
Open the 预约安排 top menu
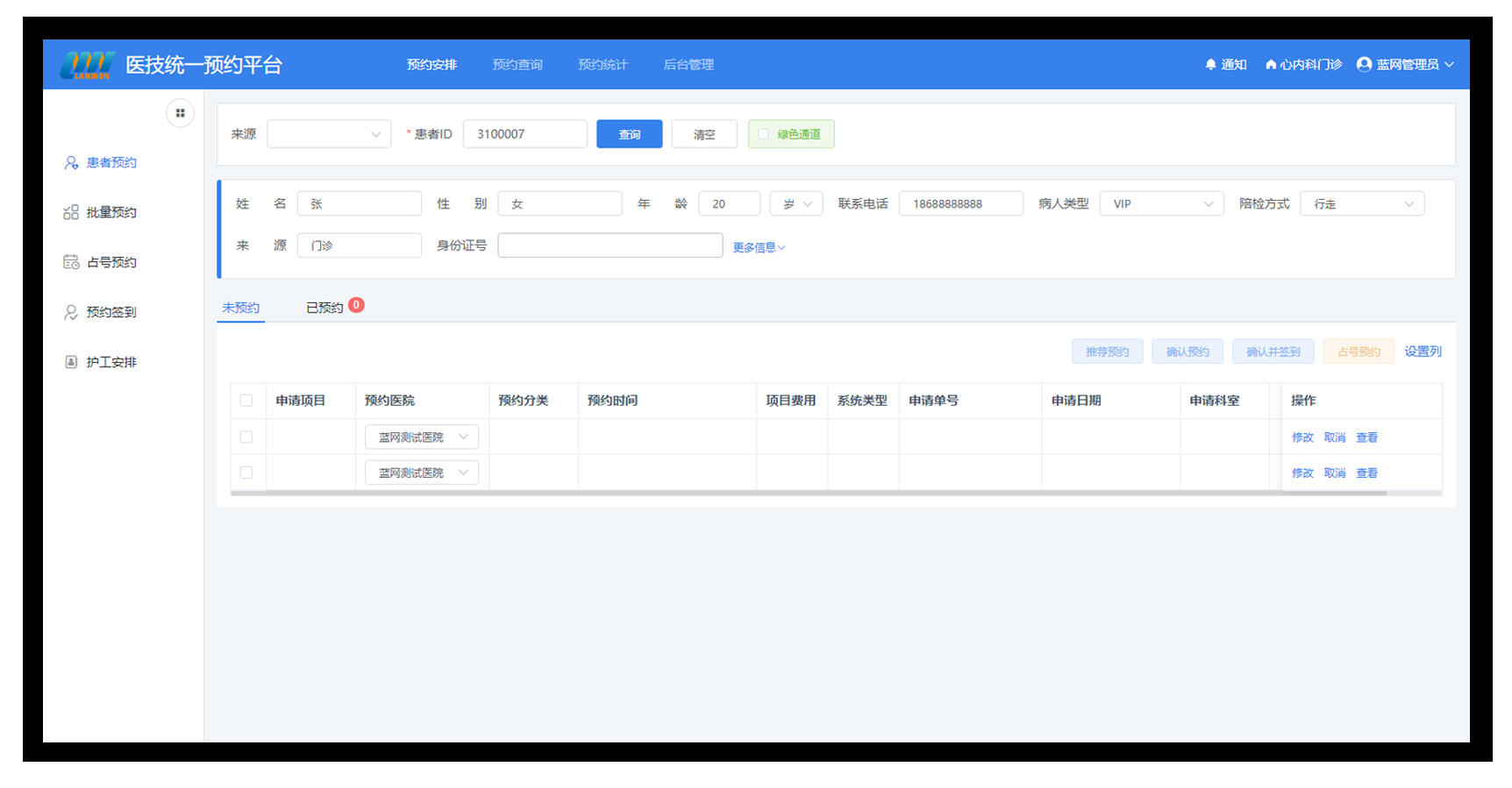point(431,65)
